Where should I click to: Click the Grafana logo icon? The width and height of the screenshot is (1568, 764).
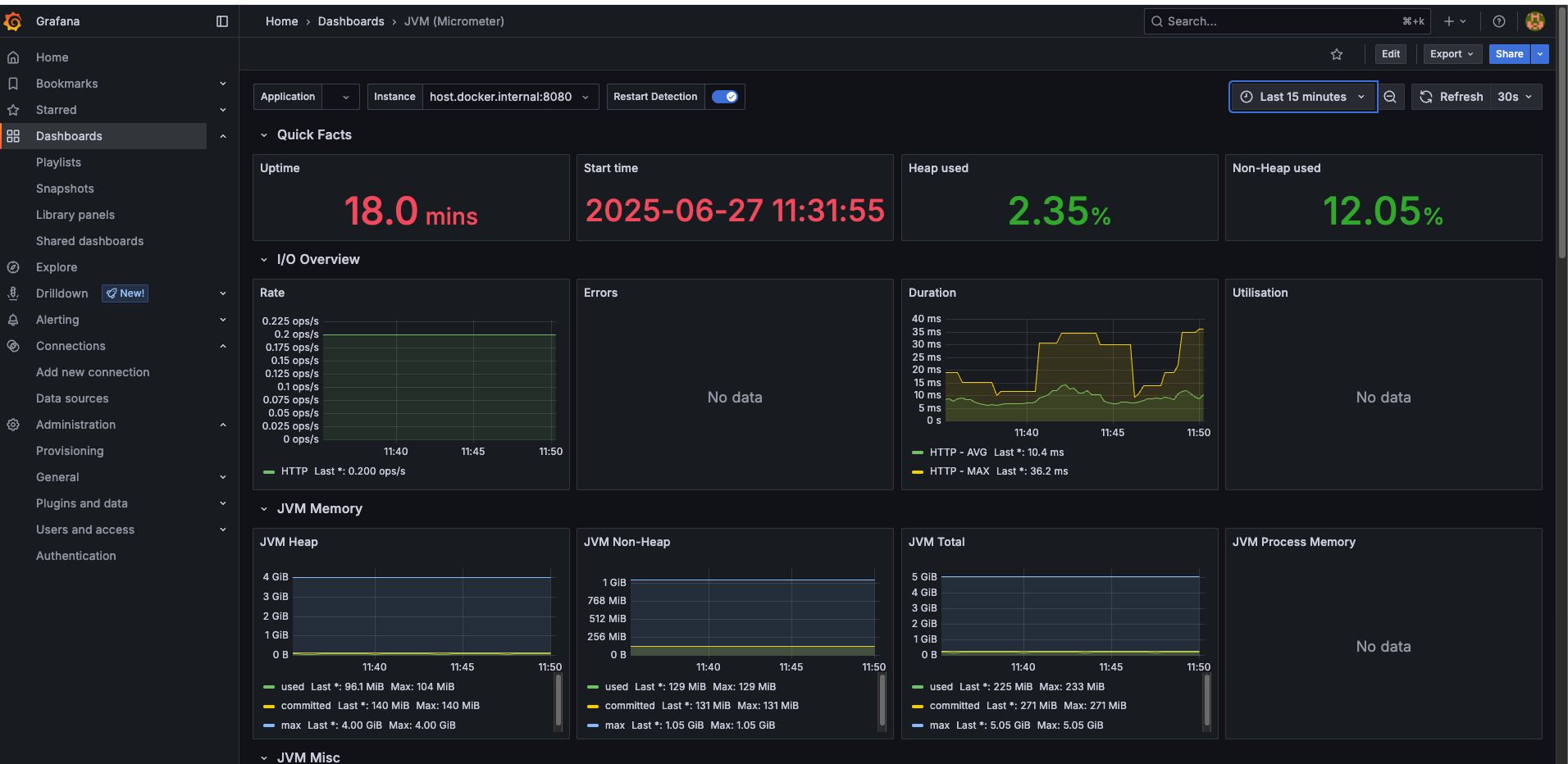[x=13, y=21]
